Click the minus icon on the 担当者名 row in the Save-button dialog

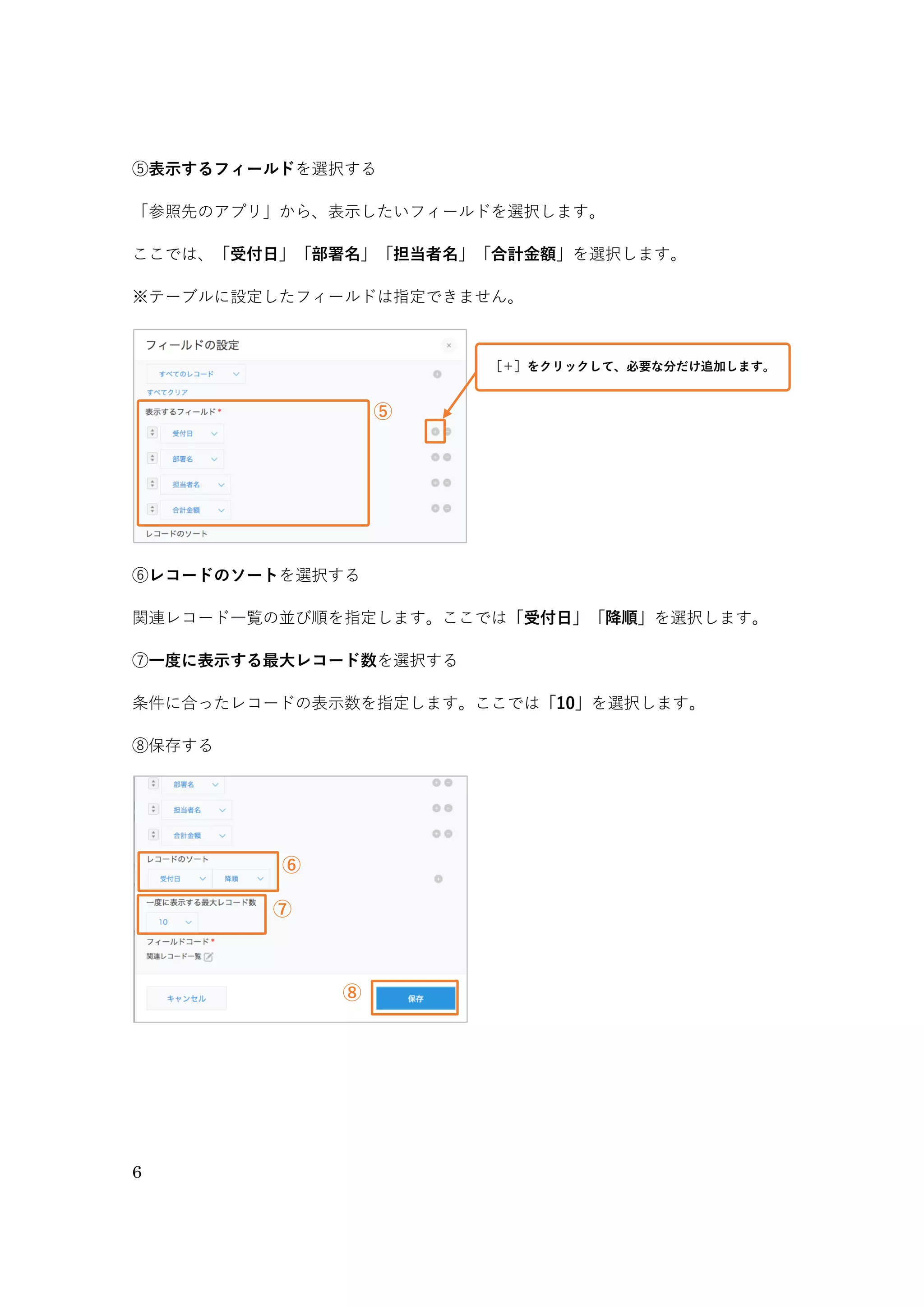(448, 808)
